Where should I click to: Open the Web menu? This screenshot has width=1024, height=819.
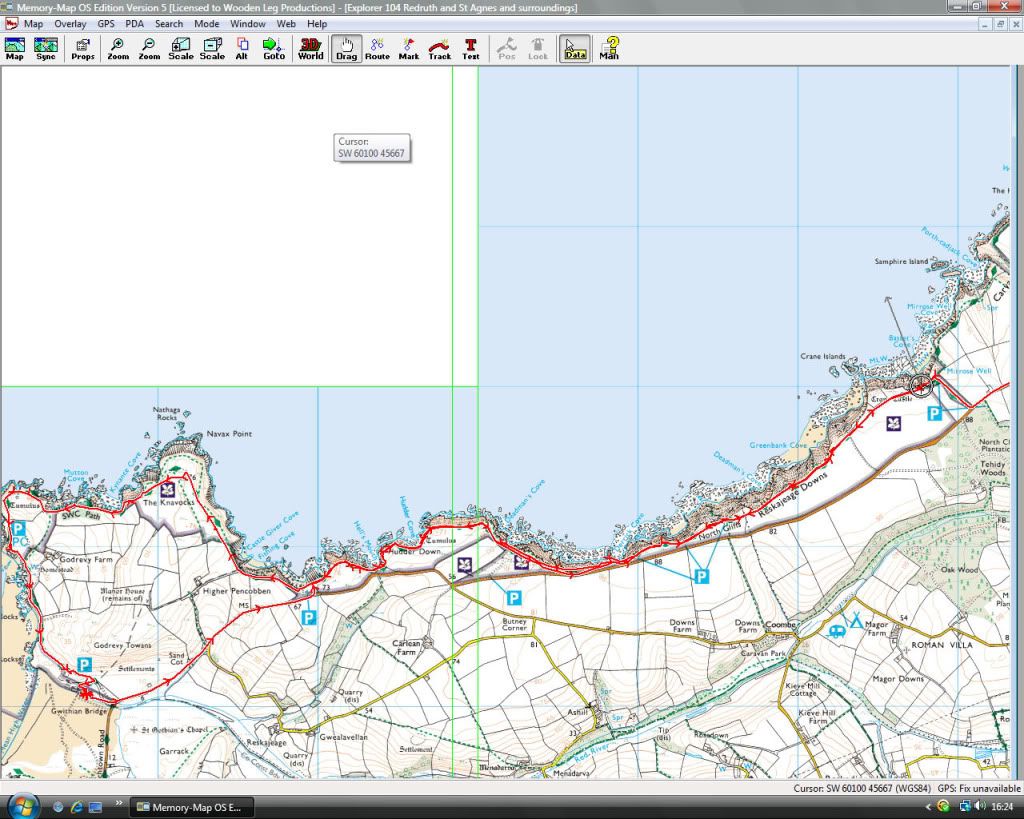coord(286,24)
